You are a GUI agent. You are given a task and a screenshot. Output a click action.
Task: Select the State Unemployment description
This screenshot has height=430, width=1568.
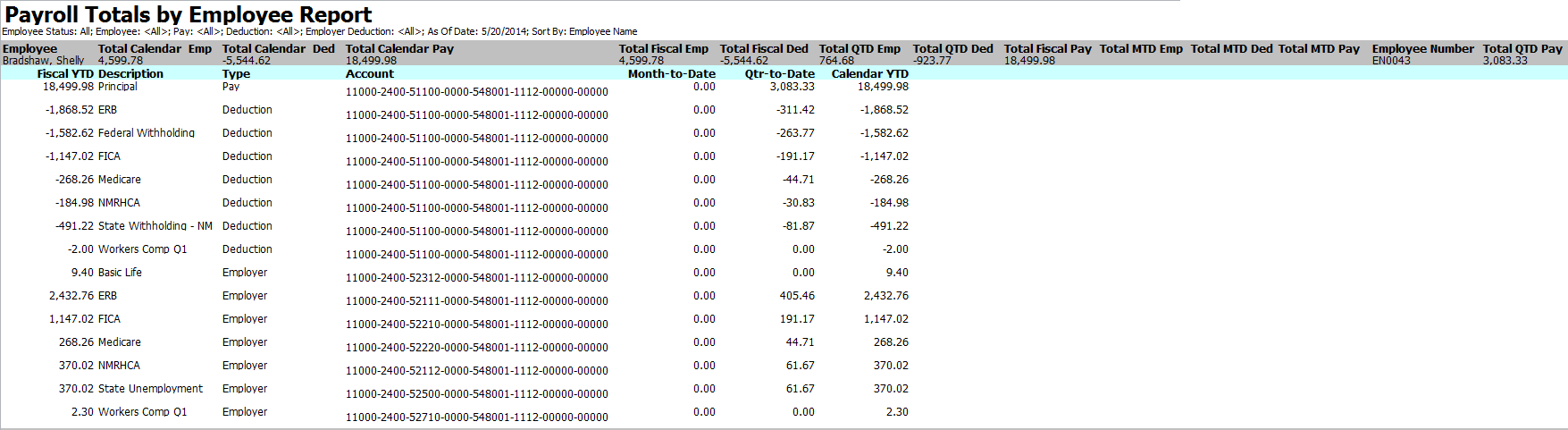(150, 389)
